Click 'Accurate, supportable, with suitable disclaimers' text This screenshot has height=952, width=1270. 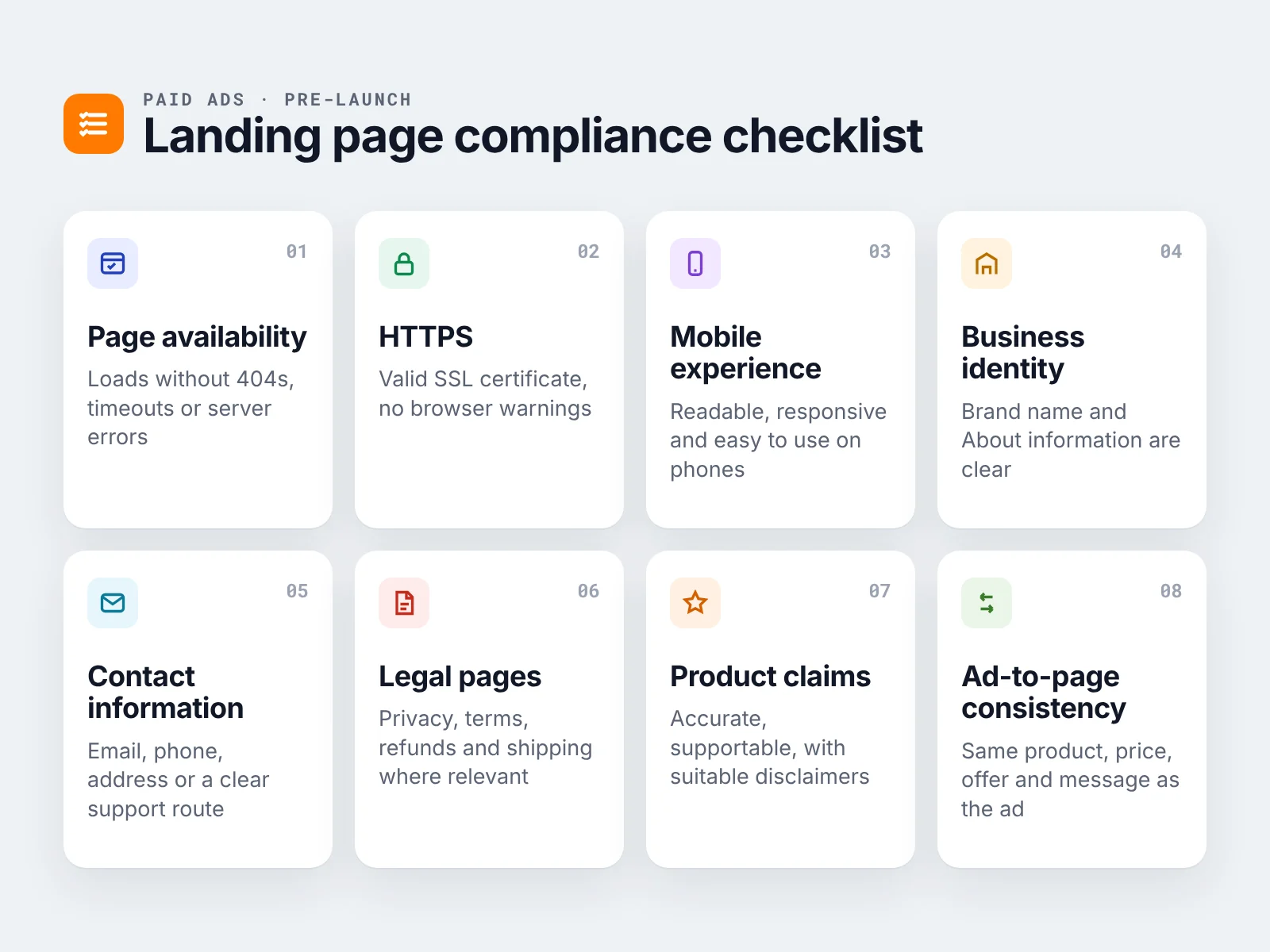(x=770, y=748)
